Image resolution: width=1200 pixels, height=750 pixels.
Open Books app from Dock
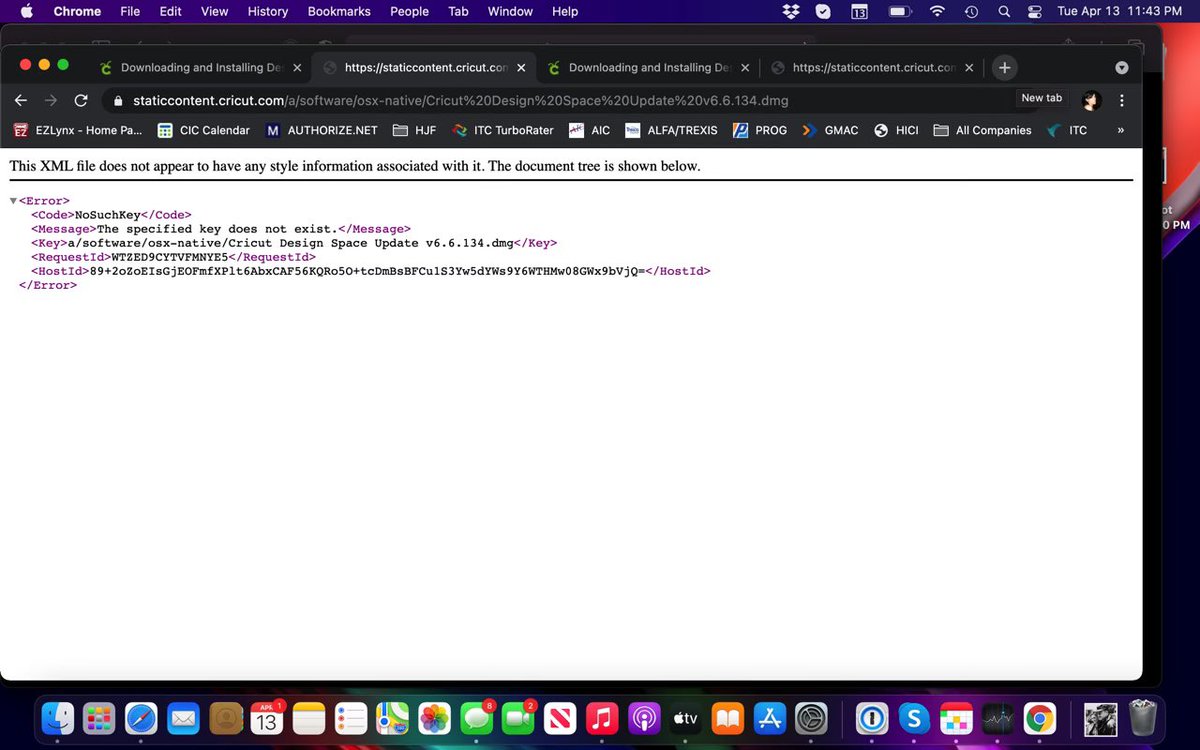(x=728, y=718)
